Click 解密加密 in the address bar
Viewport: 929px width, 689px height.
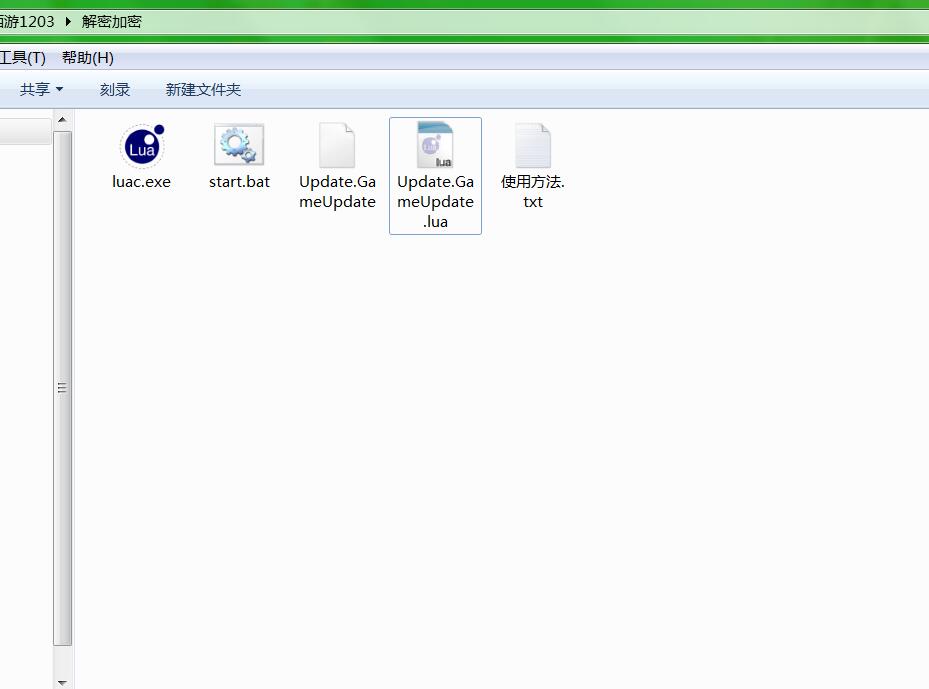point(112,21)
